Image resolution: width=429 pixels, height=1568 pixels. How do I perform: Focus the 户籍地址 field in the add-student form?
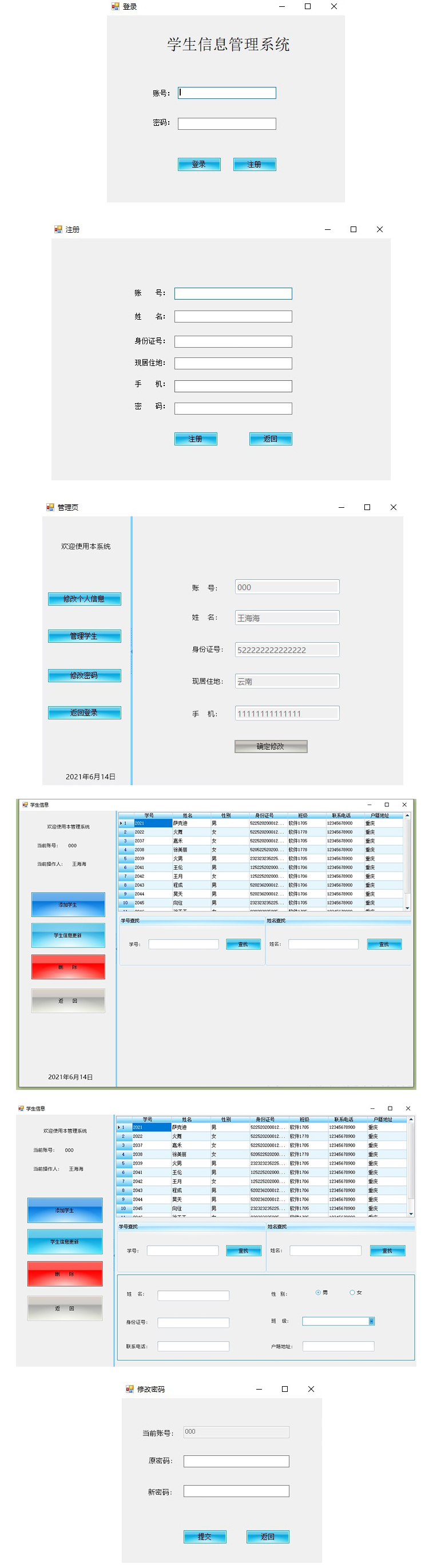[x=338, y=1346]
